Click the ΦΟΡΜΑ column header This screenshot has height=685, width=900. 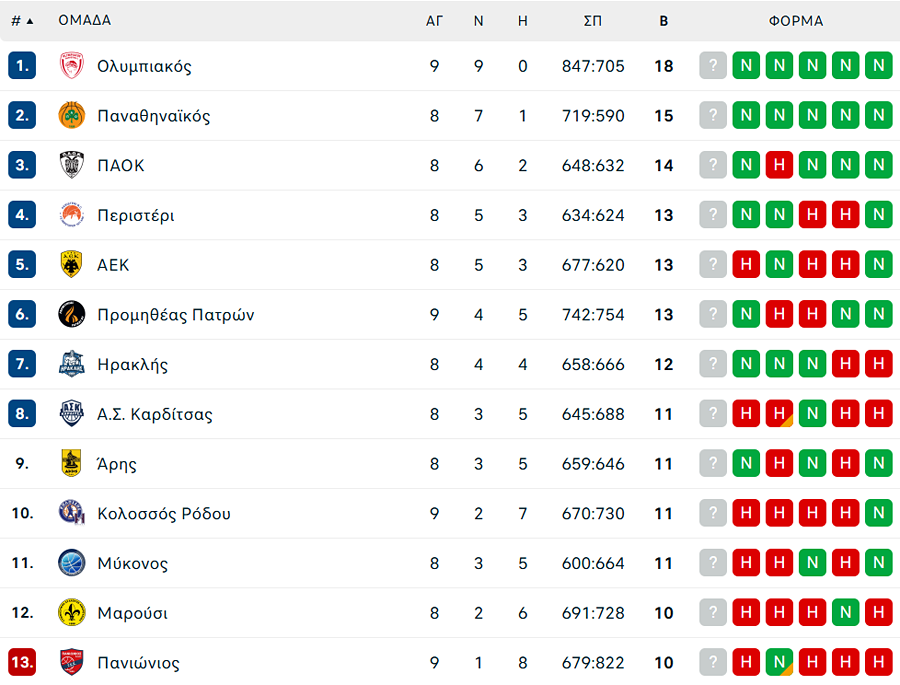pos(796,20)
